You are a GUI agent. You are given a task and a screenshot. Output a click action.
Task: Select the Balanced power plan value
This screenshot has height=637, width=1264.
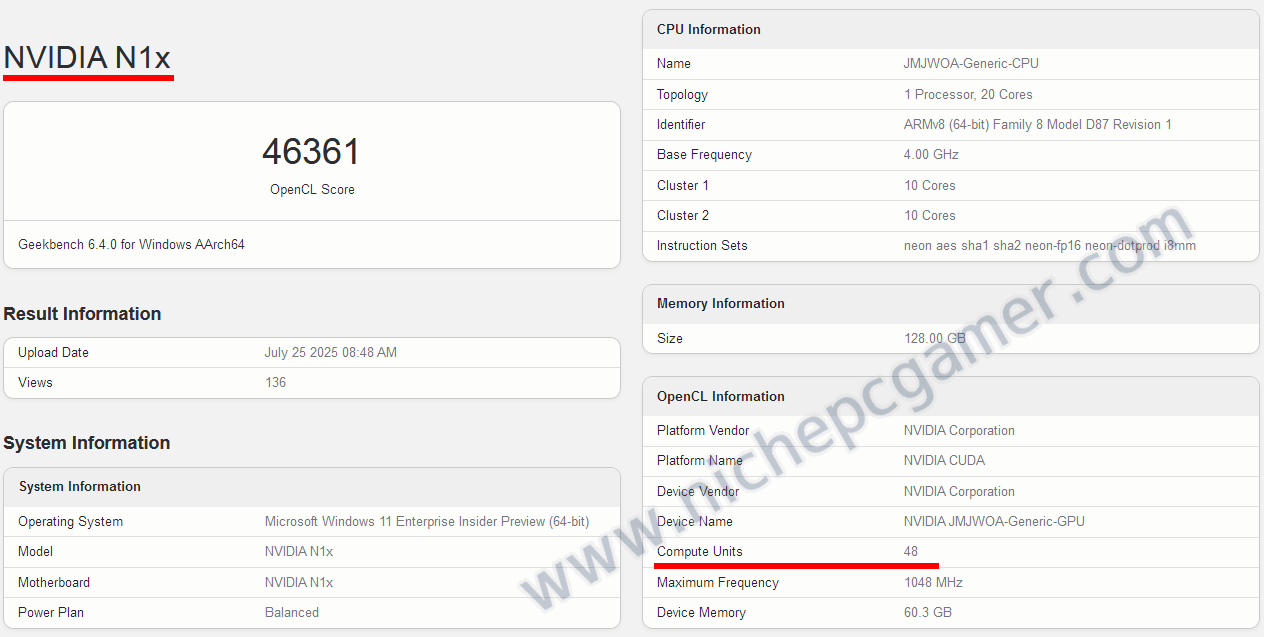[x=292, y=612]
